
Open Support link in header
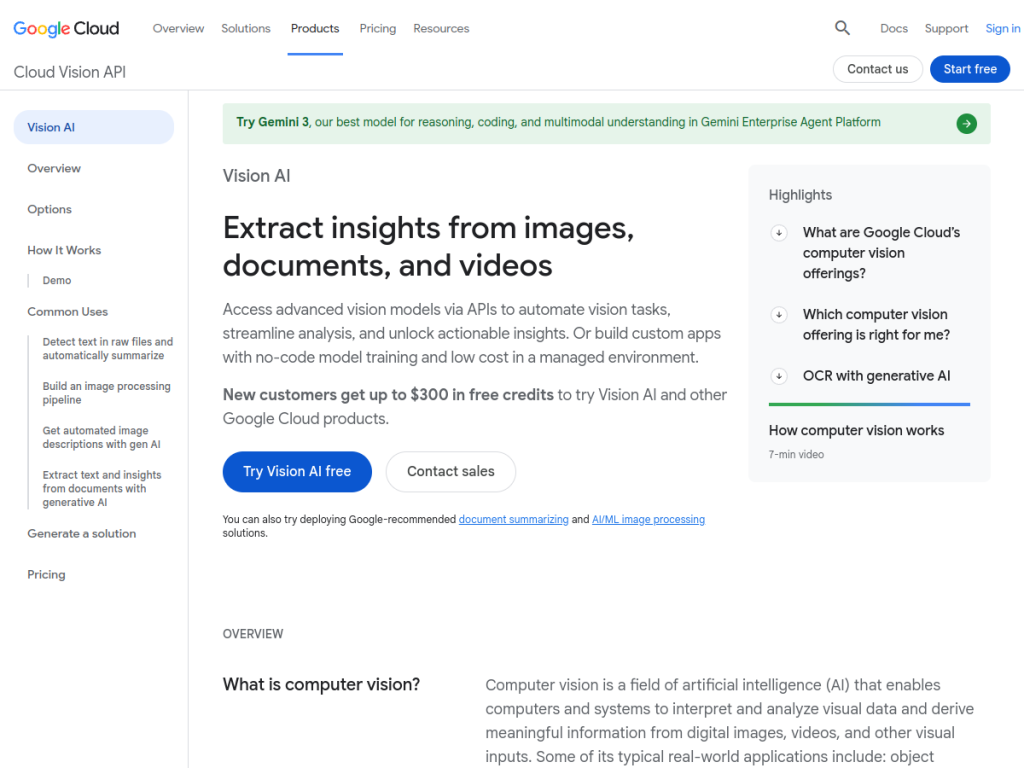pos(946,29)
